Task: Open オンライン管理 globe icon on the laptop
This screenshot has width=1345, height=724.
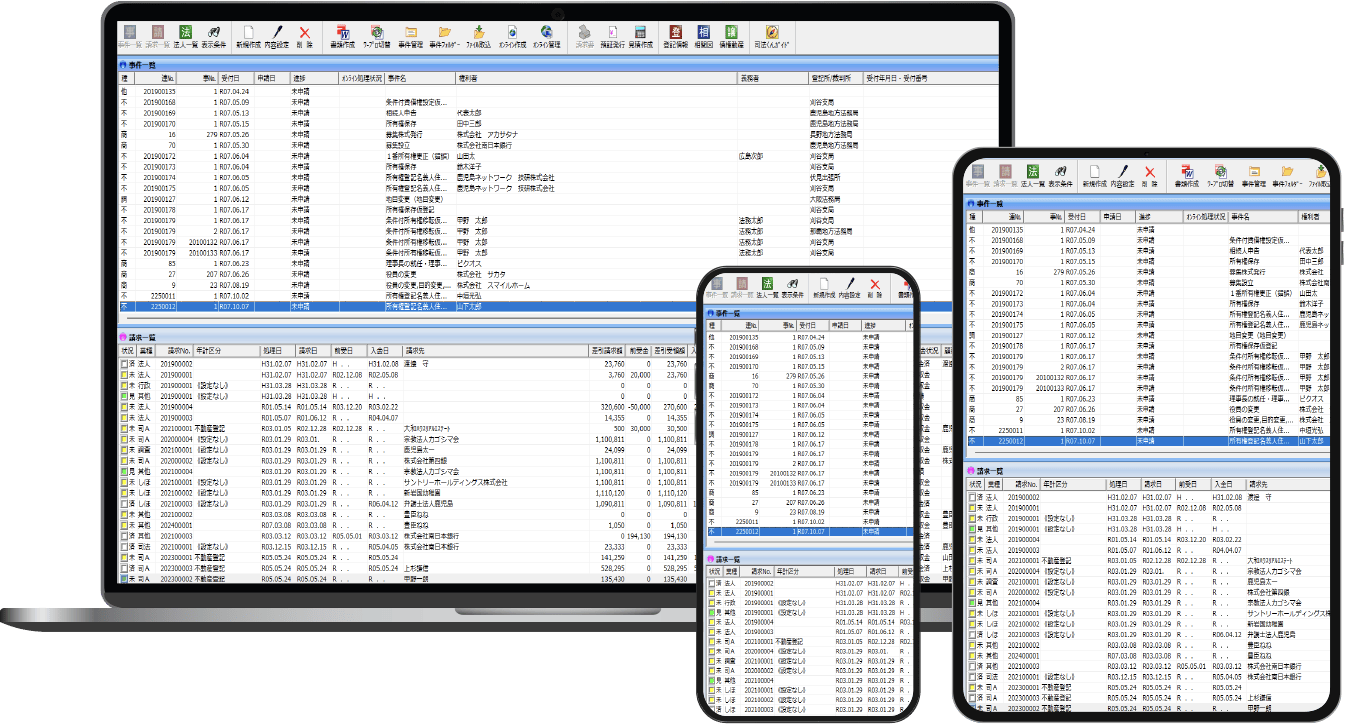Action: (x=546, y=37)
